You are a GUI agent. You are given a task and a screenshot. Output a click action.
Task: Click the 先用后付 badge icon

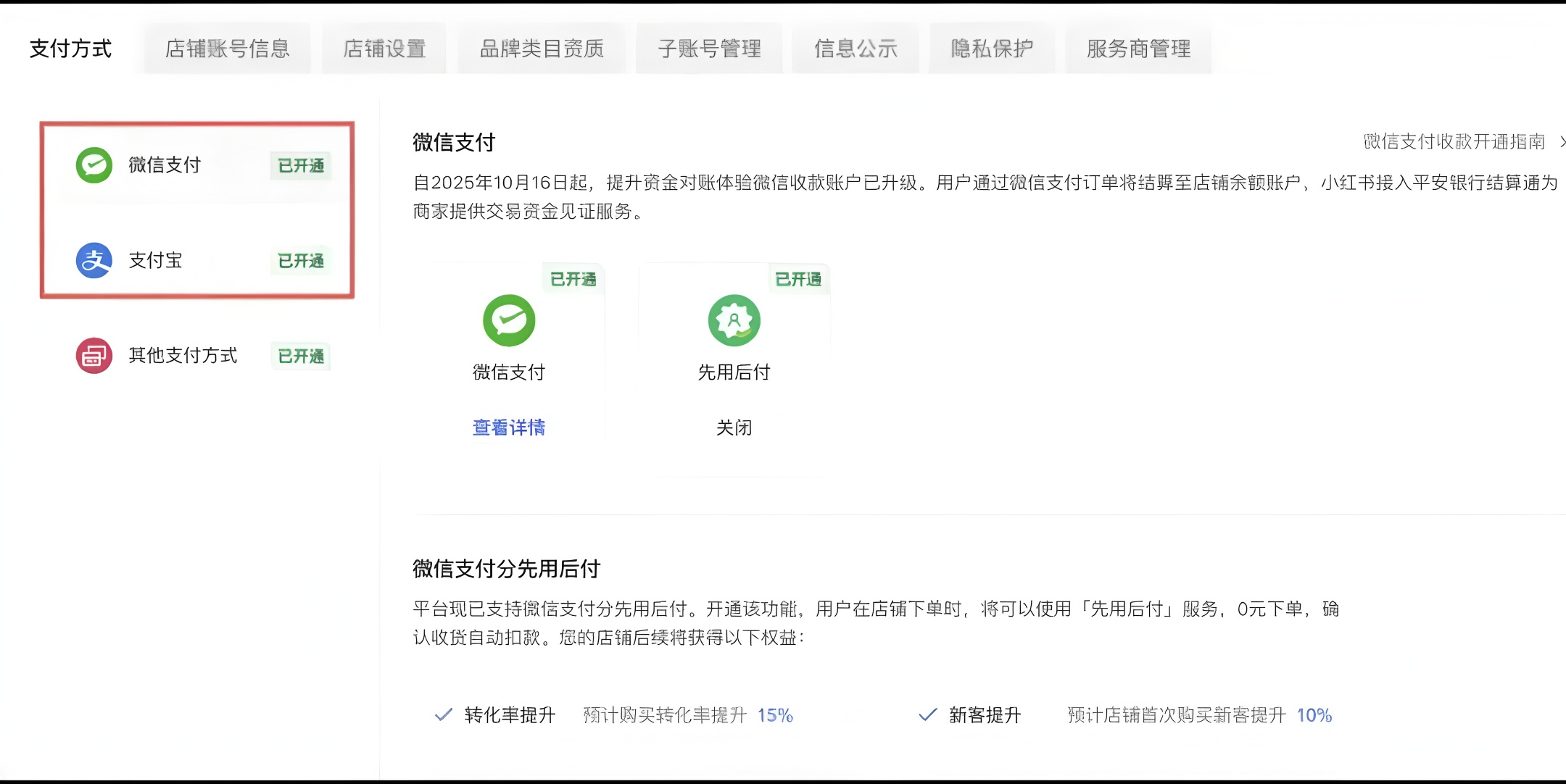[x=734, y=320]
